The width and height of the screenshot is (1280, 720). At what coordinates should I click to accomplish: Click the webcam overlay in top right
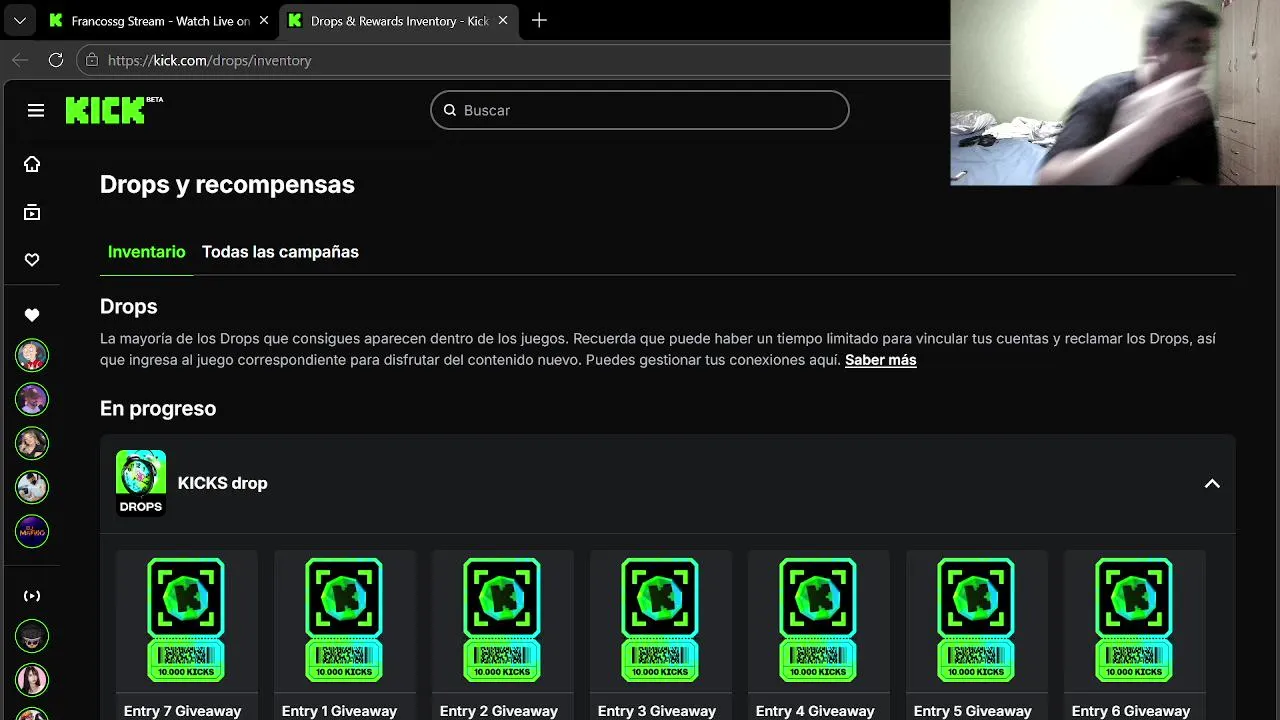click(1115, 92)
